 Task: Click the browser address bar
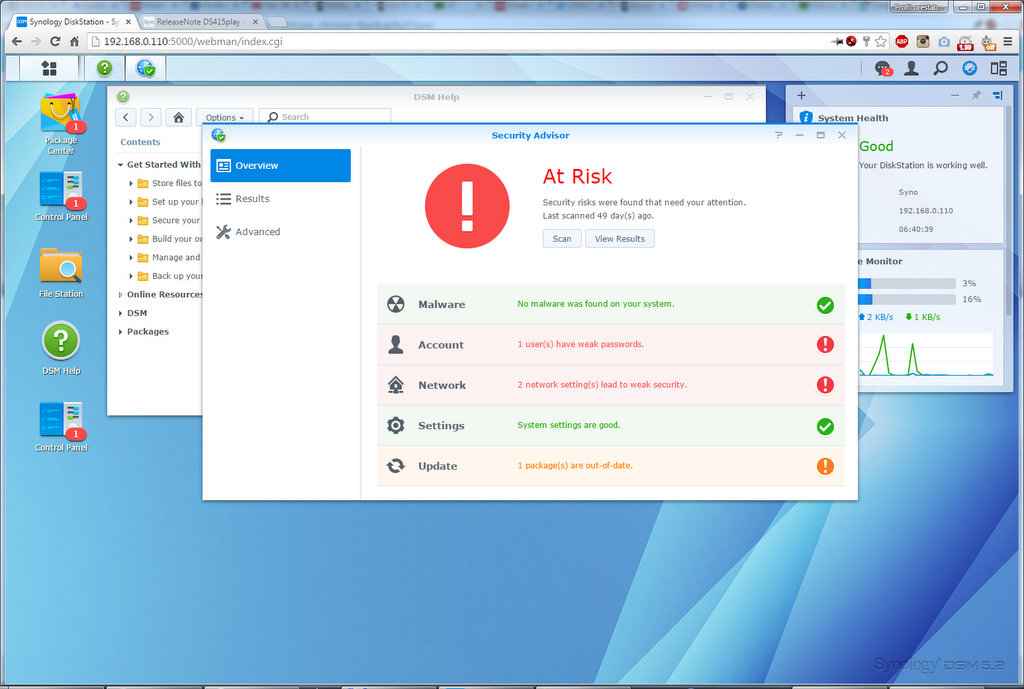tap(457, 42)
